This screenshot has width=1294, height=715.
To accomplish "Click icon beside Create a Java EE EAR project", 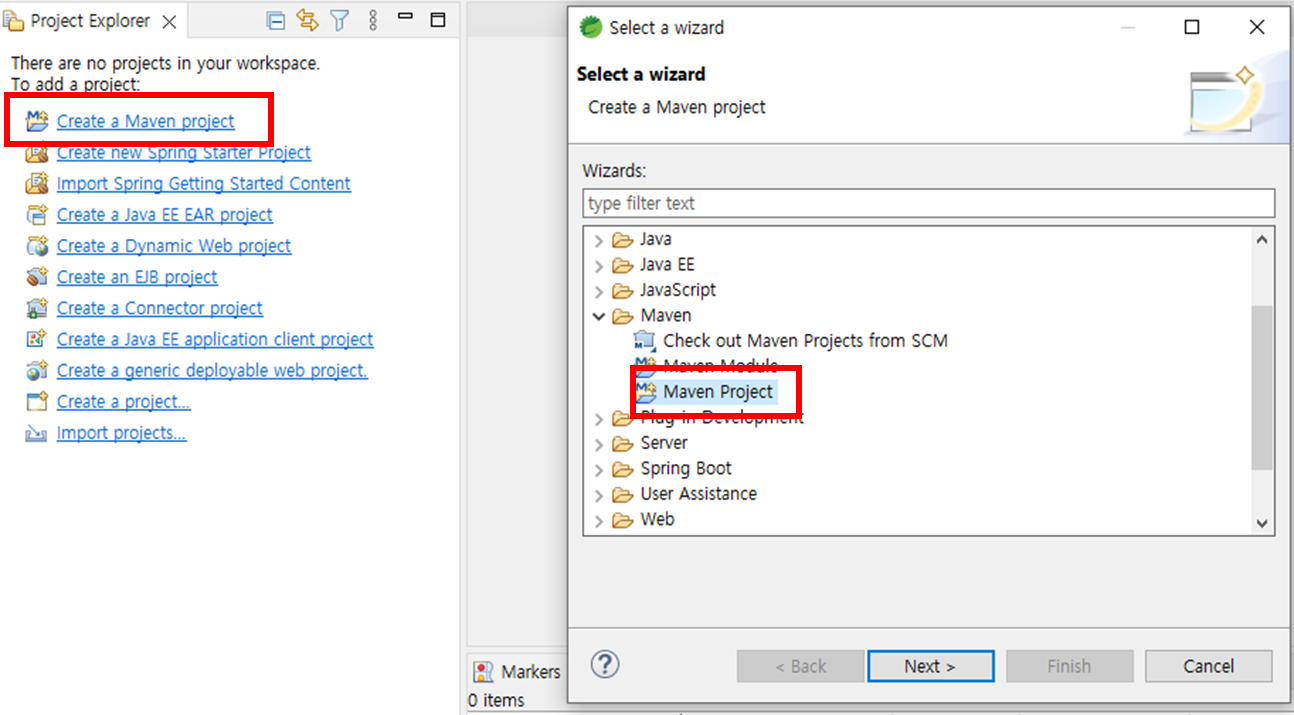I will (37, 215).
